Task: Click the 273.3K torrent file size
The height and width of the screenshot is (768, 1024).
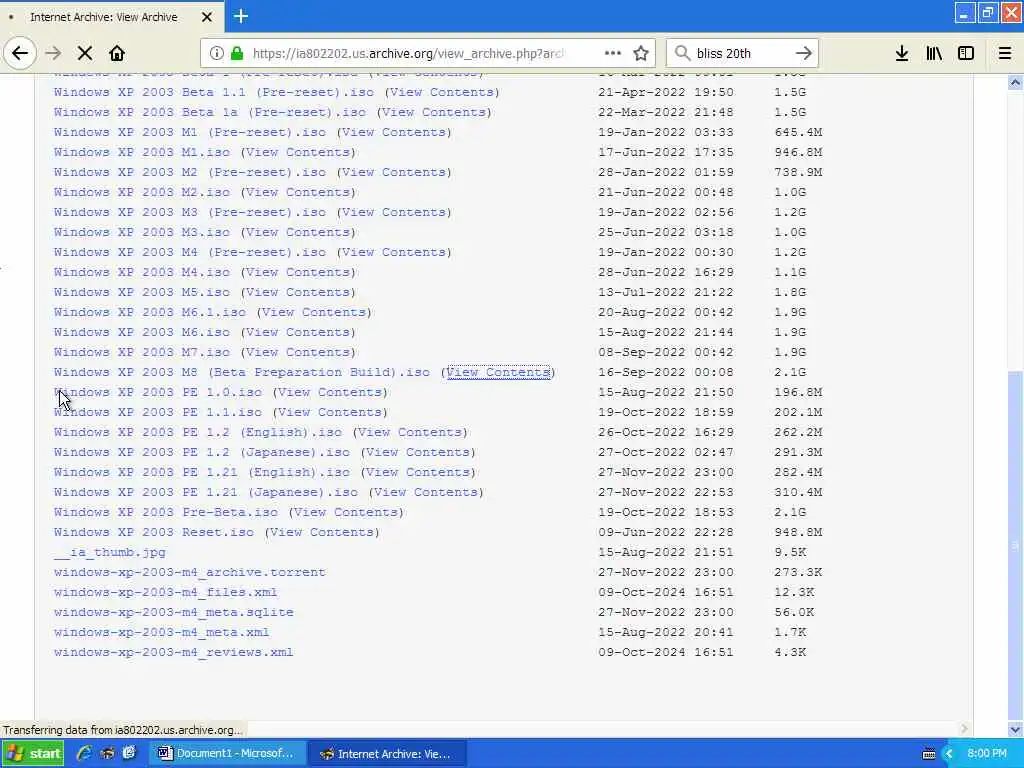Action: (x=798, y=572)
